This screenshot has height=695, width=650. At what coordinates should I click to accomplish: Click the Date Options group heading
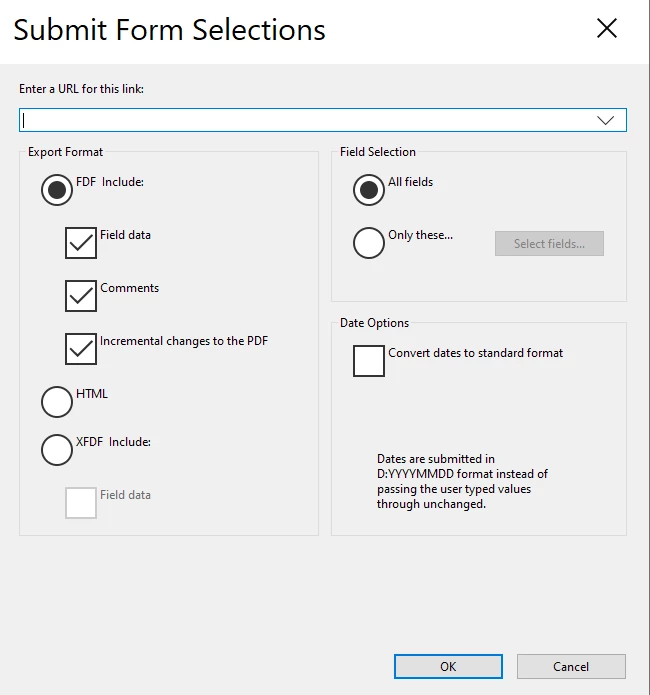pos(374,323)
